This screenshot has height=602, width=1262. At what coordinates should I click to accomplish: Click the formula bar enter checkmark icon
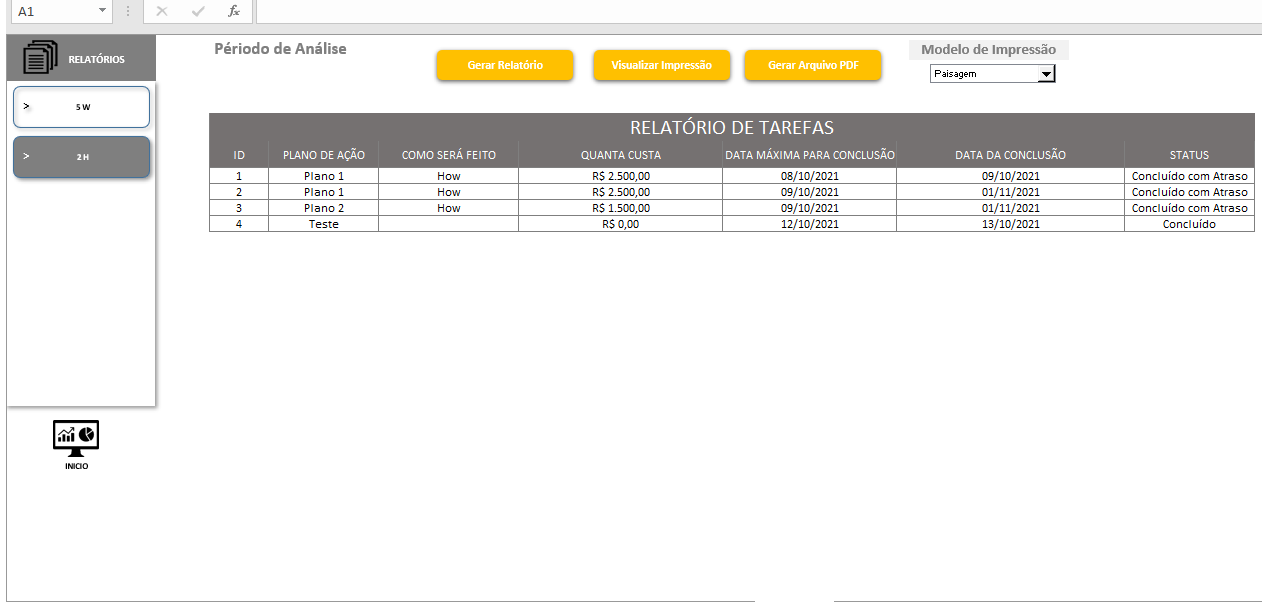coord(198,11)
